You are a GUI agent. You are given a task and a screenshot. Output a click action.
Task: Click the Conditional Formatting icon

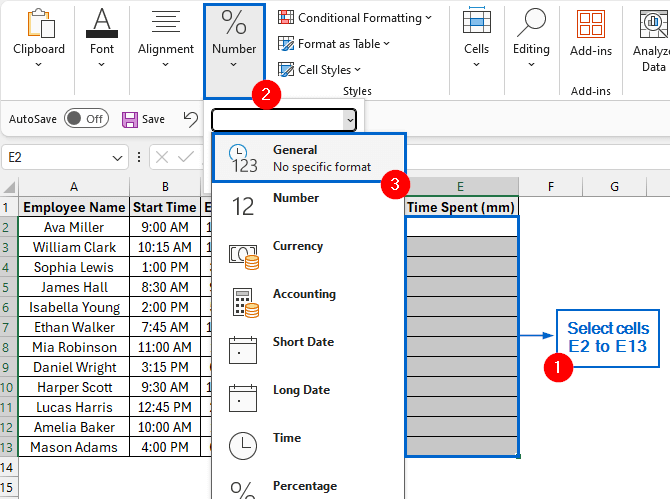tap(286, 18)
